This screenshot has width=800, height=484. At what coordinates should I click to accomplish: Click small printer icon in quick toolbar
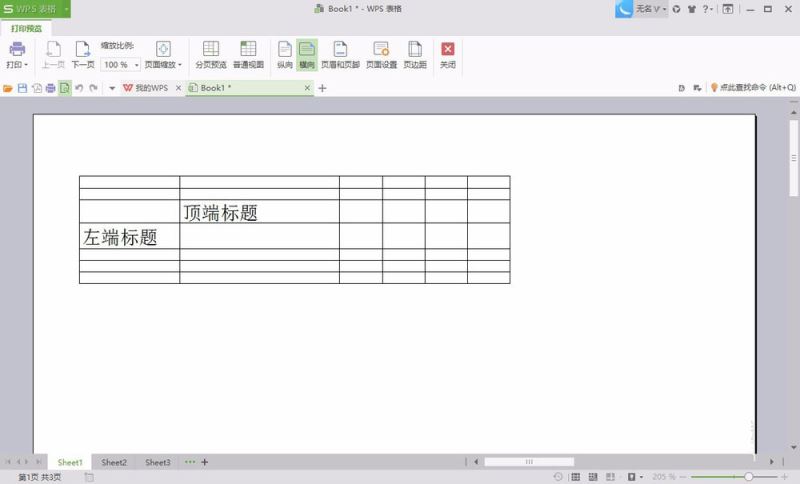click(51, 88)
